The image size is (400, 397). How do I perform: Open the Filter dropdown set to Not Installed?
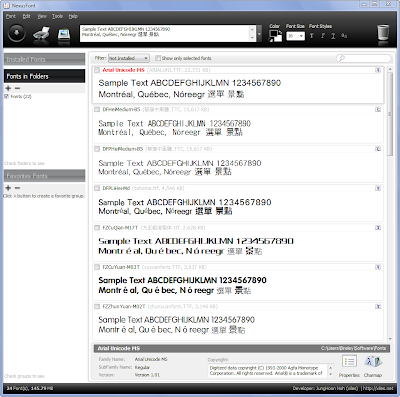(x=129, y=58)
